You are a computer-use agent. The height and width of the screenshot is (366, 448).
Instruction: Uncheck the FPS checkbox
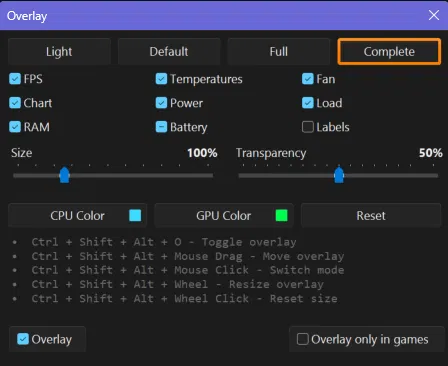(15, 79)
